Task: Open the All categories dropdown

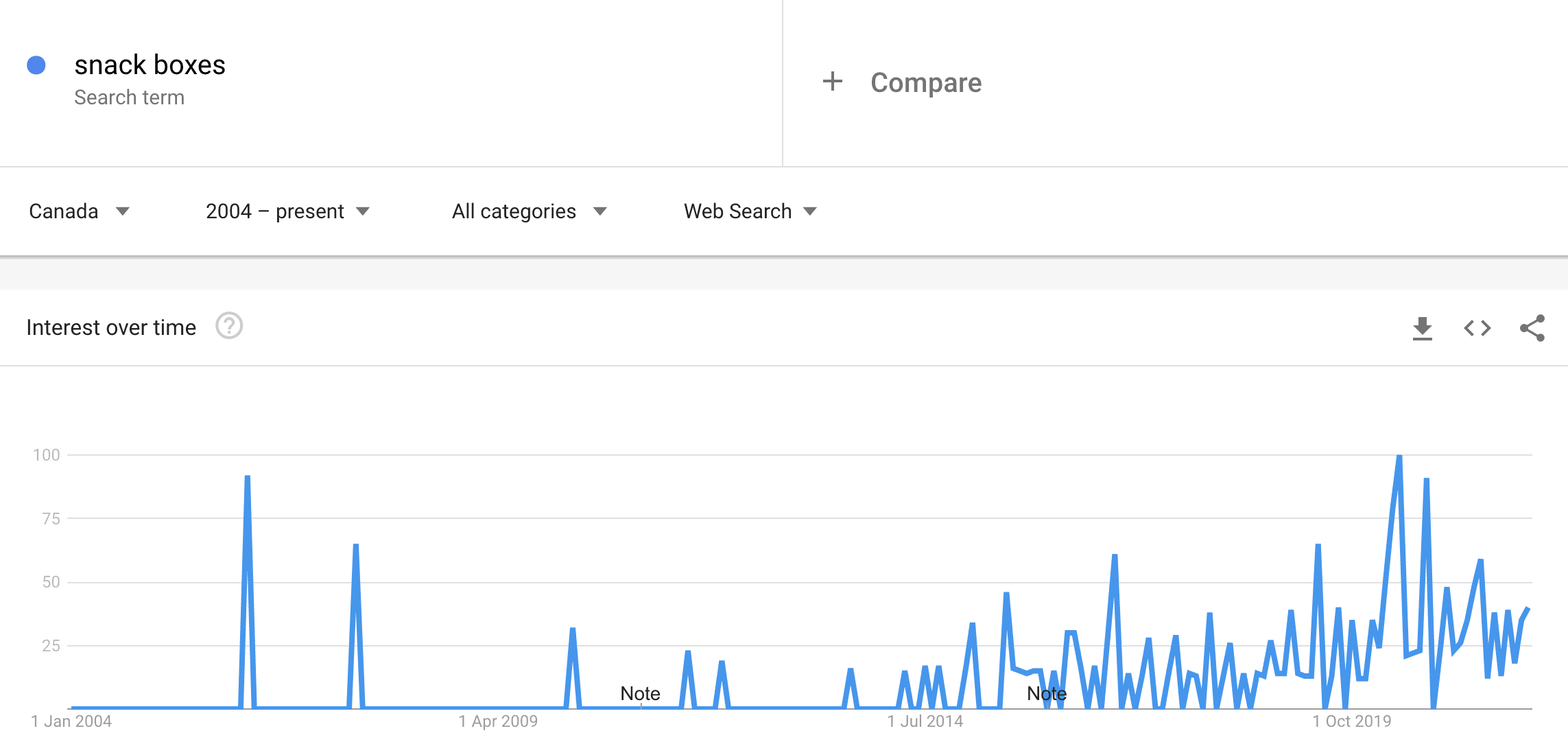Action: click(x=529, y=211)
